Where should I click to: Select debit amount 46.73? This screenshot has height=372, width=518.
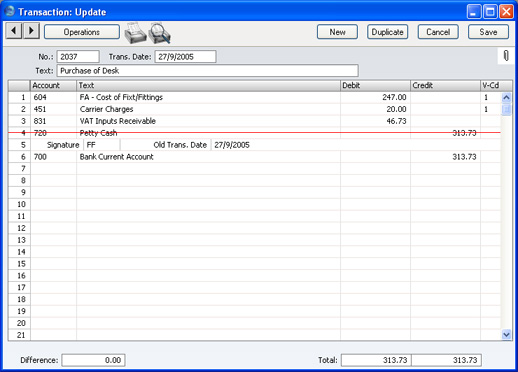pos(375,121)
